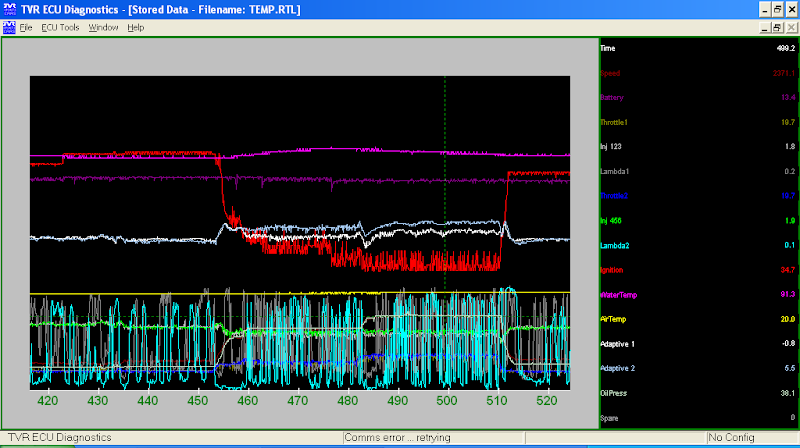The height and width of the screenshot is (448, 800).
Task: Close the inner Stored Data window
Action: click(791, 28)
